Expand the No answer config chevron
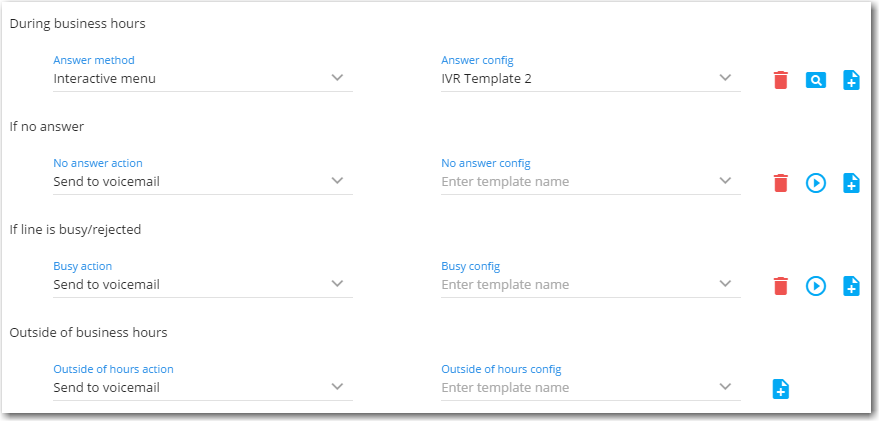Viewport: 879px width, 421px height. coord(725,181)
